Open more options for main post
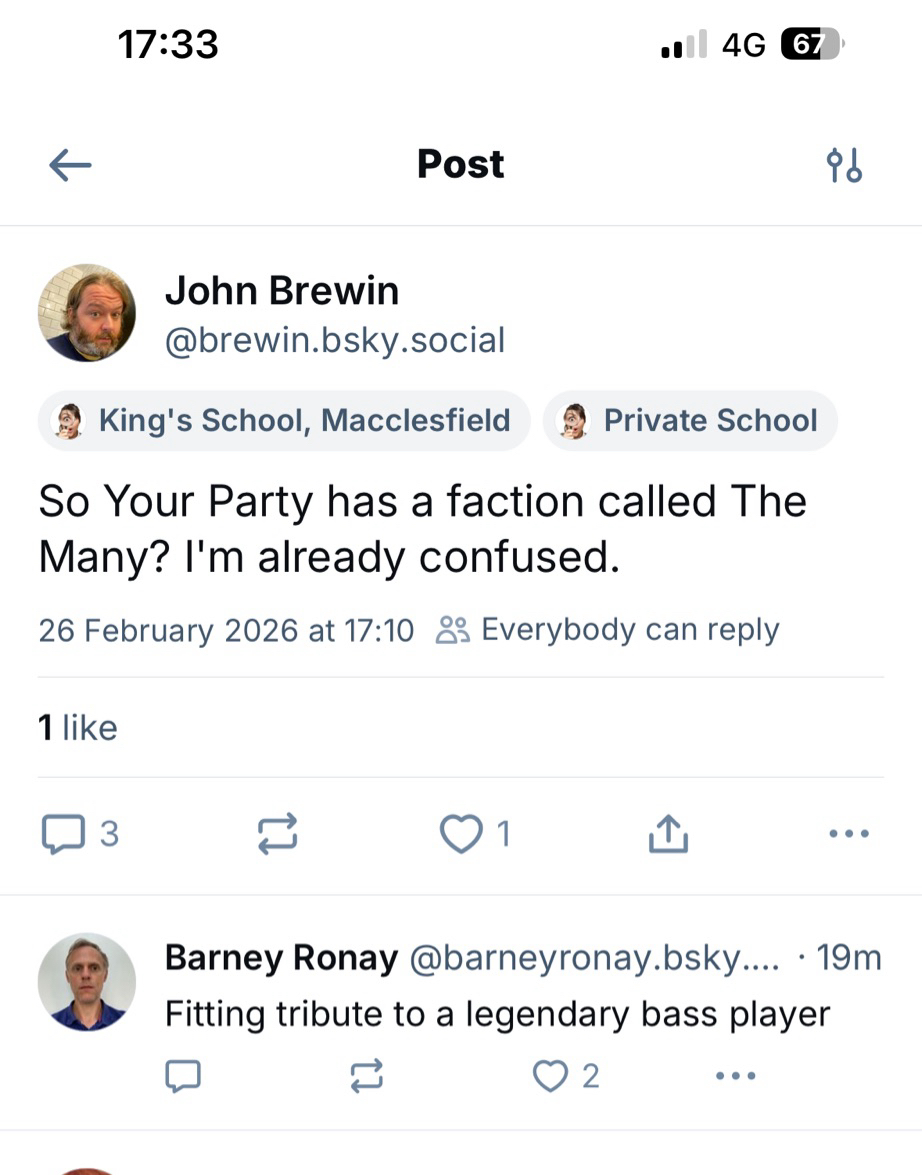This screenshot has height=1175, width=922. (x=849, y=833)
